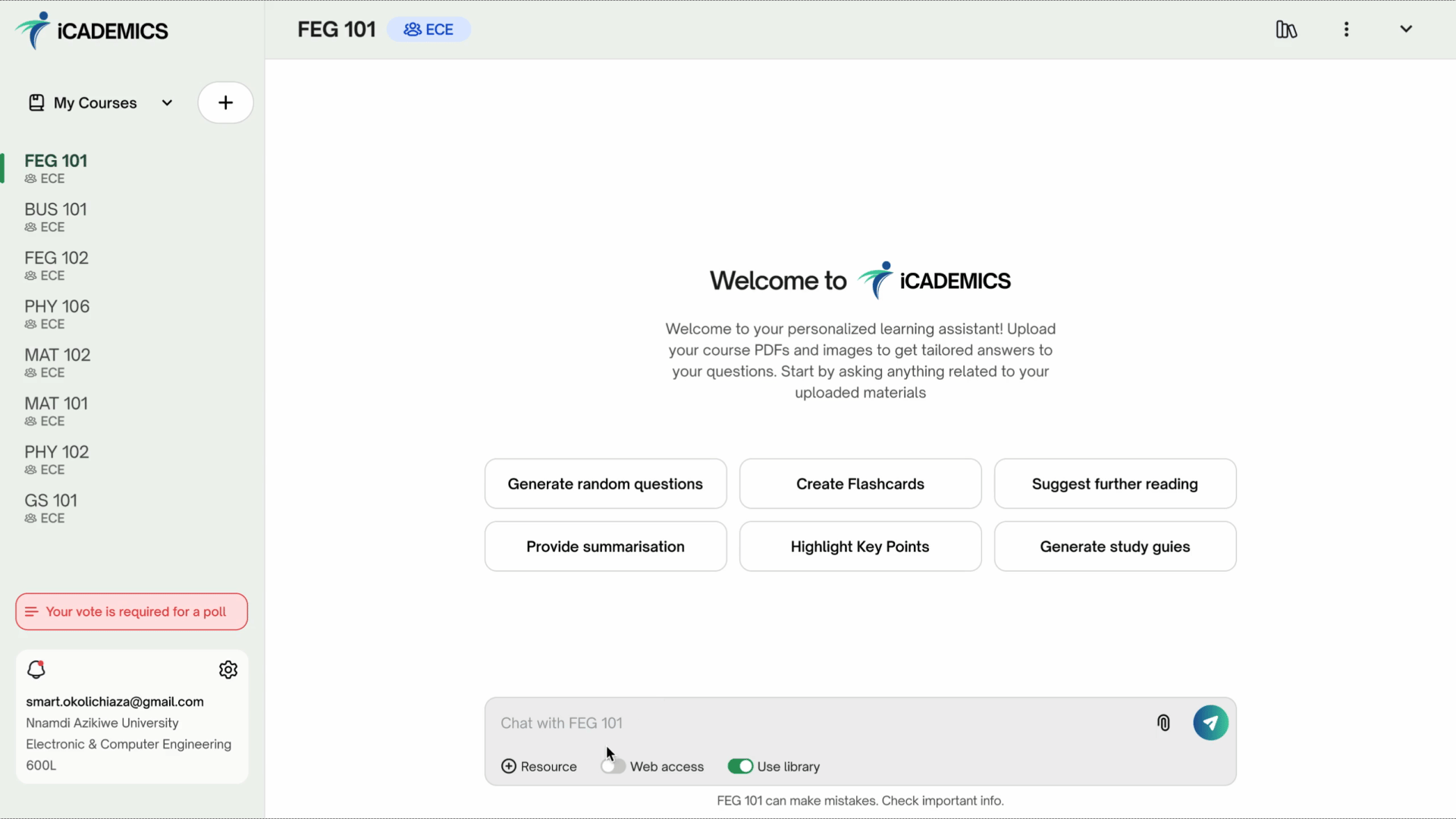This screenshot has height=819, width=1456.
Task: Click the Add Resource plus icon
Action: pos(509,766)
